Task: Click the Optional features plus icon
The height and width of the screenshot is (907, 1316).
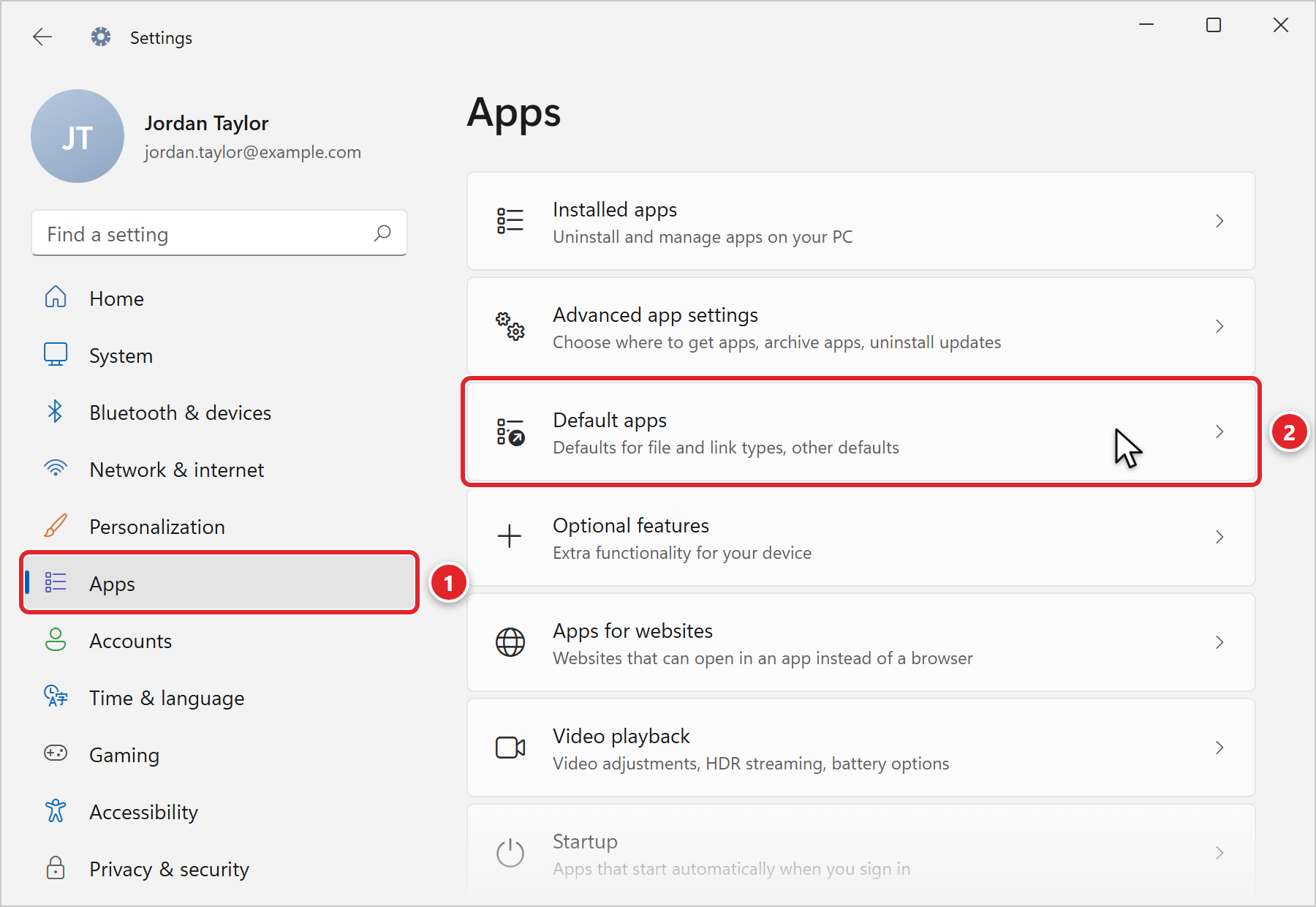Action: coord(510,536)
